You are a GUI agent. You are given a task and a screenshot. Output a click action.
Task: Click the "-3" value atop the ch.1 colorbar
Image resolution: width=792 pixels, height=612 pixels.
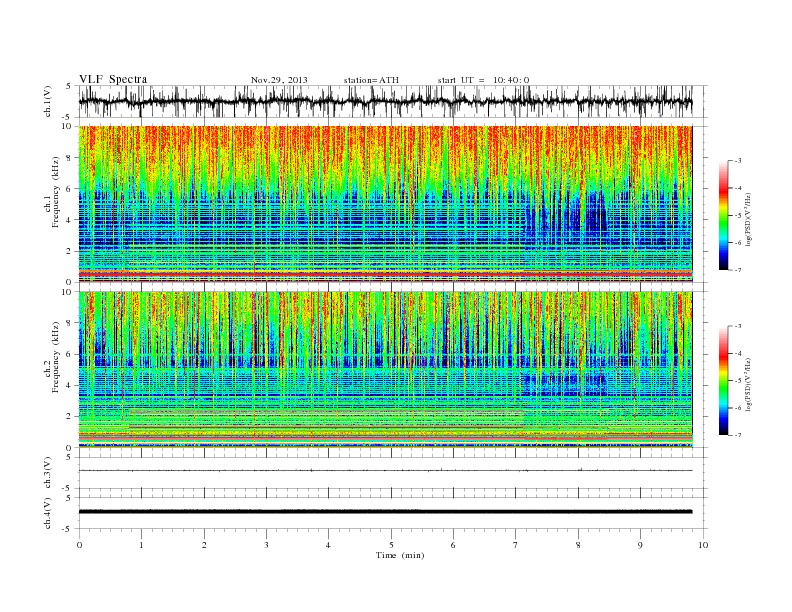[x=738, y=161]
